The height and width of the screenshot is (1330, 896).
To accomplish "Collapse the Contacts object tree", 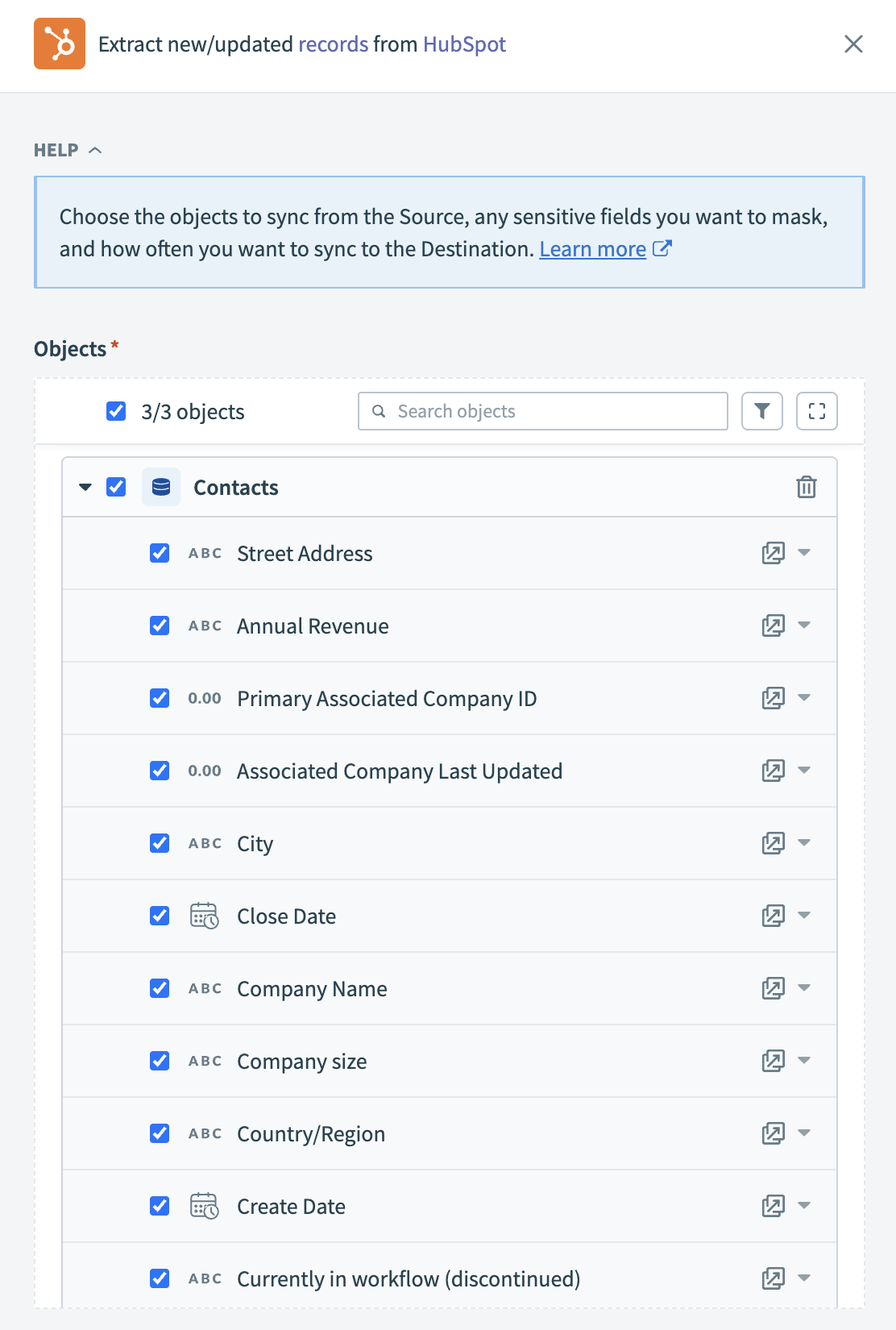I will pyautogui.click(x=85, y=487).
